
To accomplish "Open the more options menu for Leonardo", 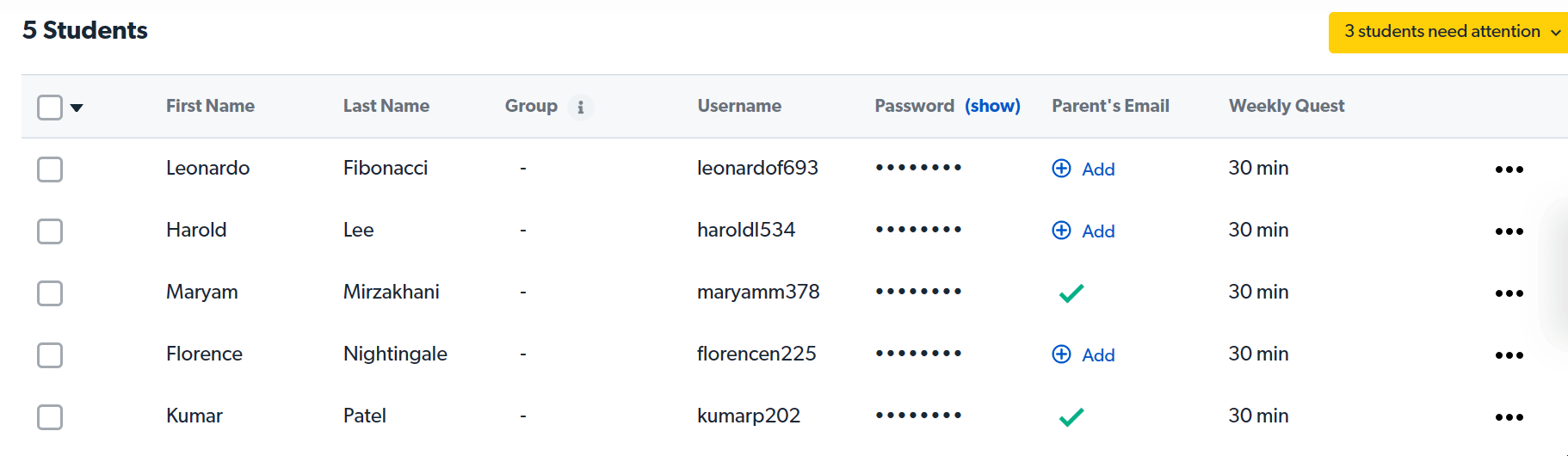I will 1509,169.
